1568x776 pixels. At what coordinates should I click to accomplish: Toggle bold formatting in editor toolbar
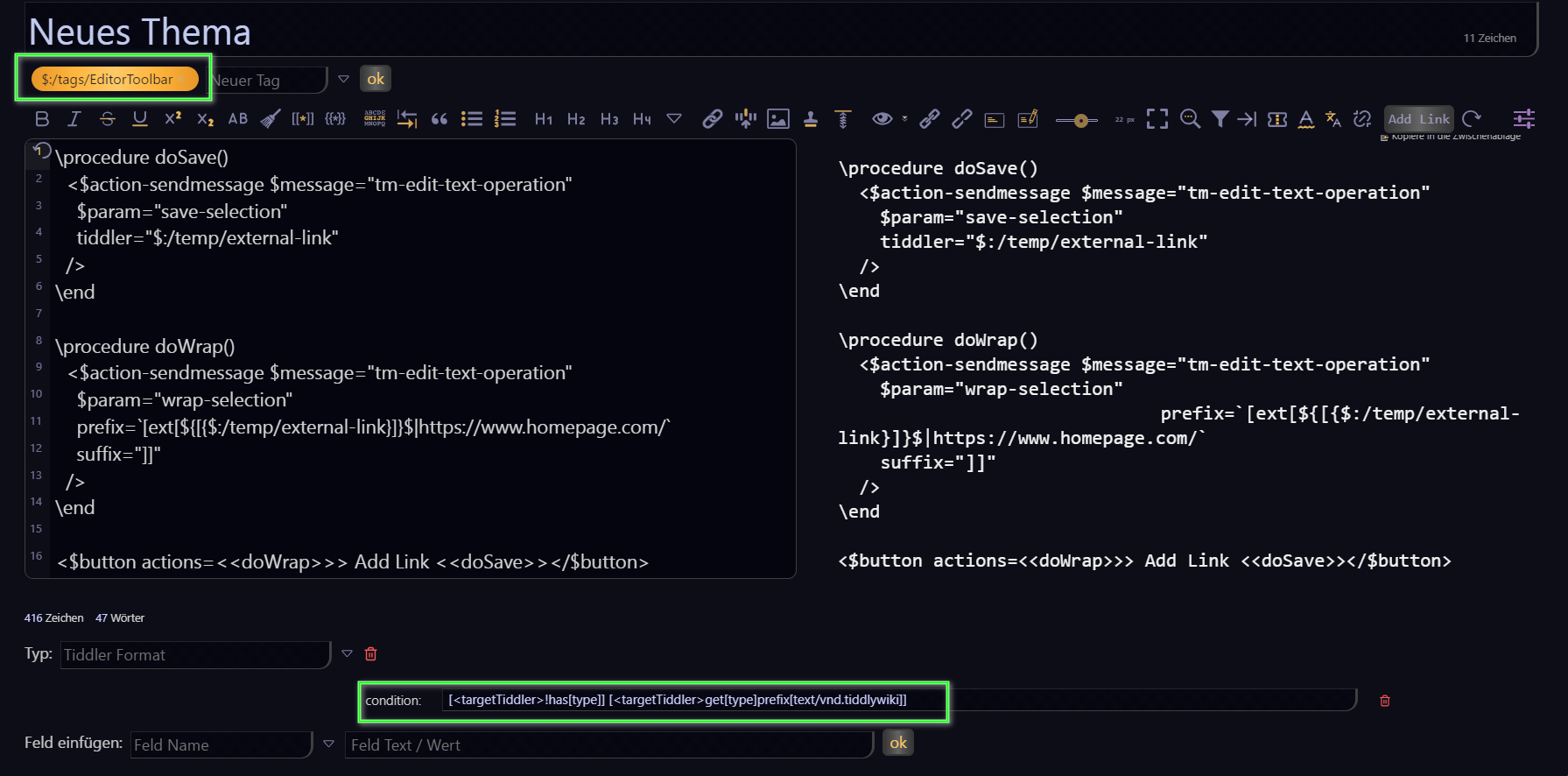pos(42,119)
